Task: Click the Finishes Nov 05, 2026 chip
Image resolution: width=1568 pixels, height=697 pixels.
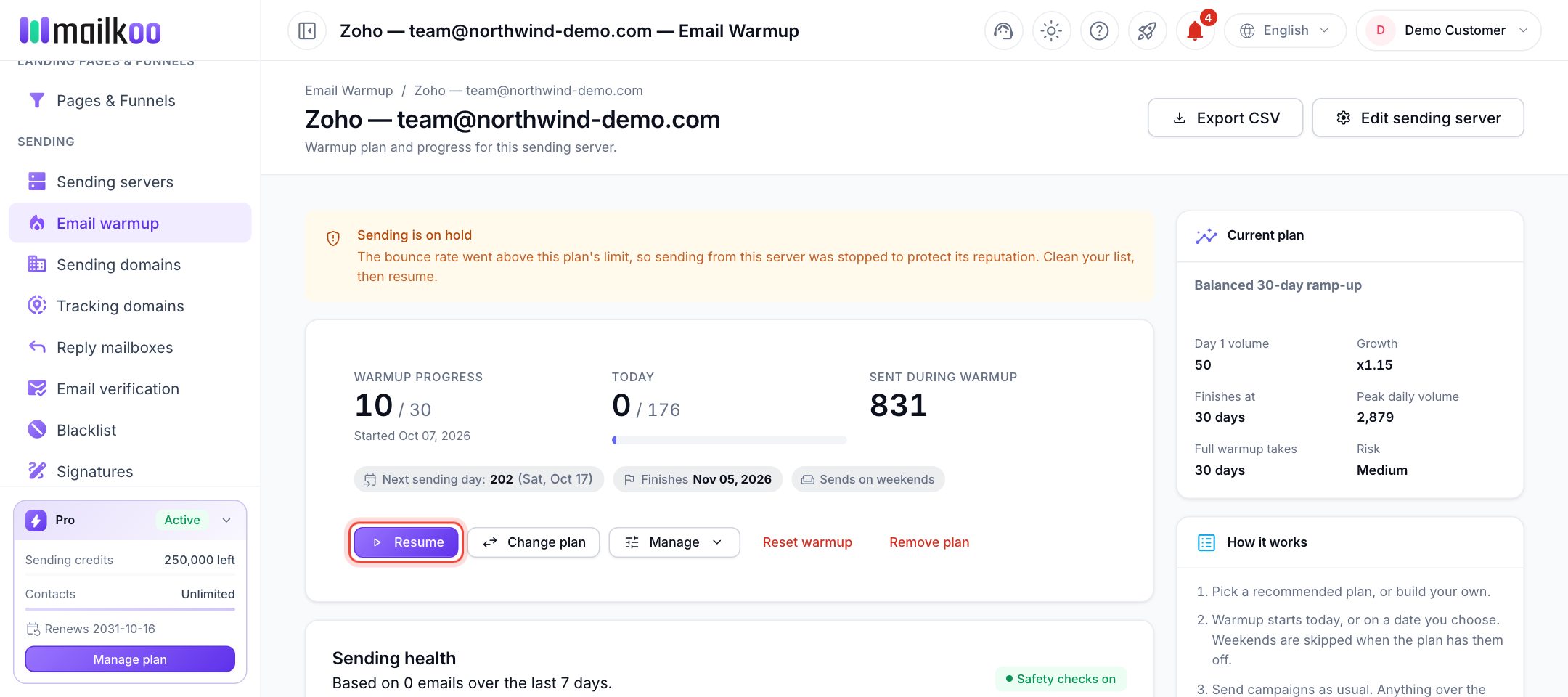Action: click(698, 479)
